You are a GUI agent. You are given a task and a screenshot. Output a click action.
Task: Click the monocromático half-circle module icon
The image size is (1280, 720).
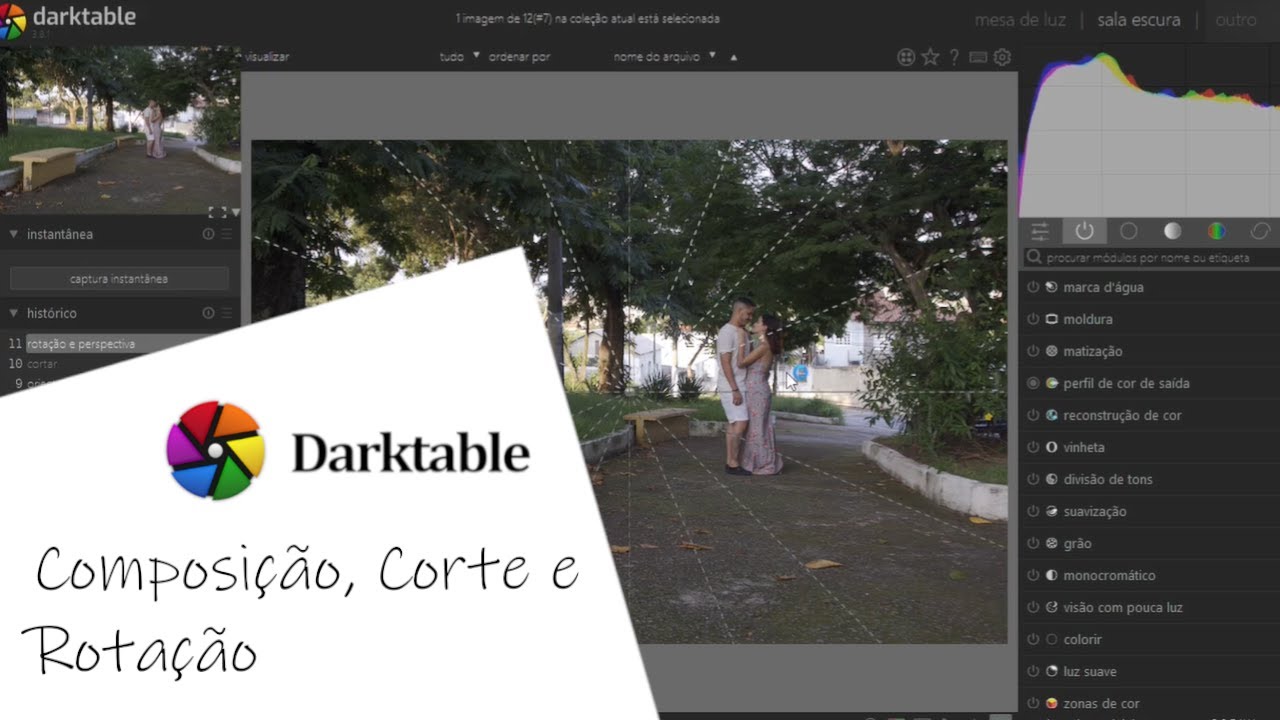[1052, 575]
